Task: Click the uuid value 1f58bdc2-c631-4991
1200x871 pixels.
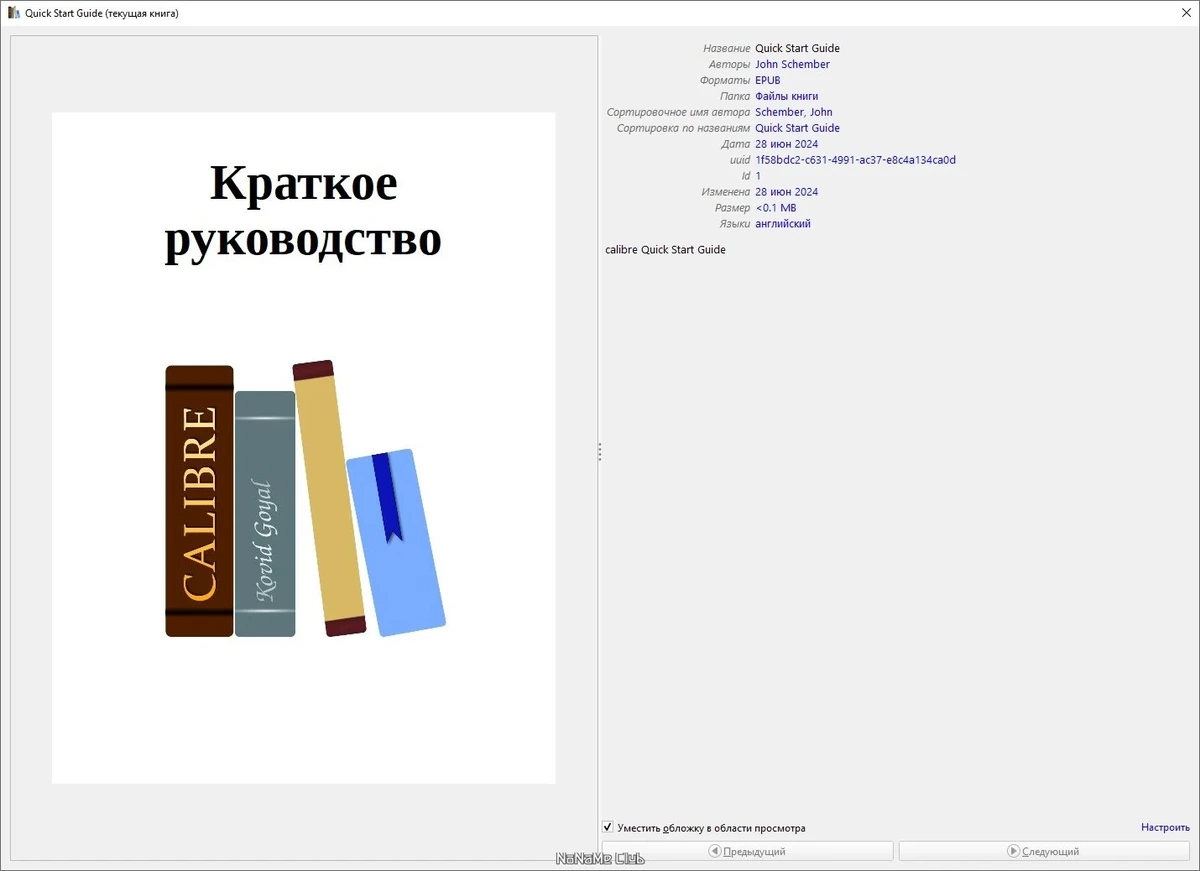Action: 855,160
